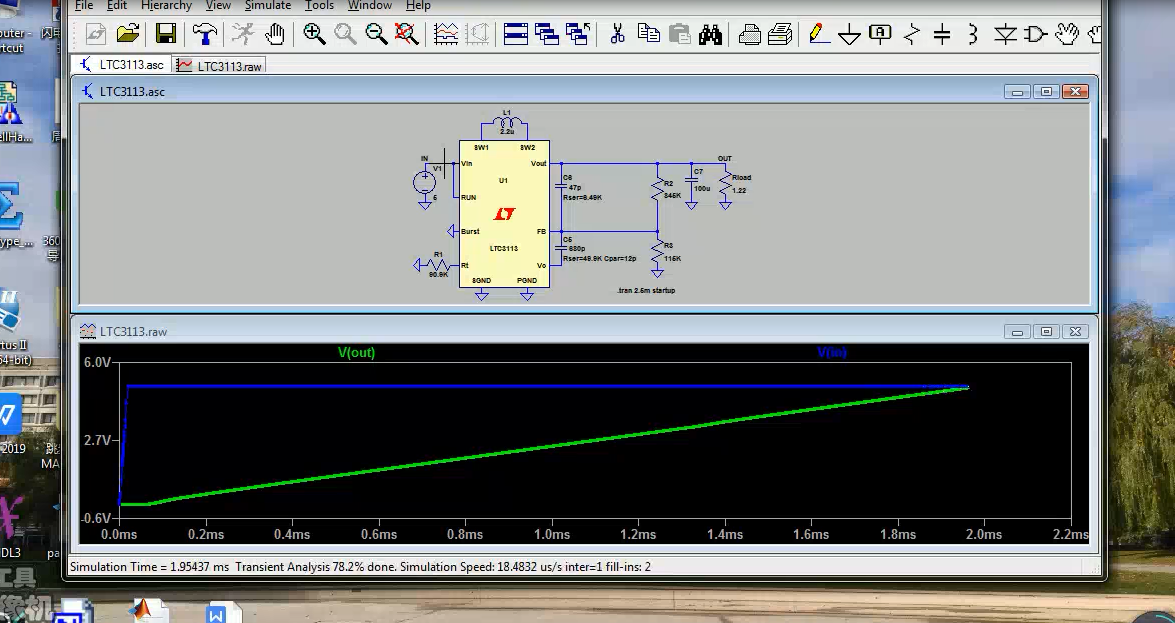The height and width of the screenshot is (623, 1175).
Task: Click the 1.0ms time axis label
Action: [x=552, y=535]
